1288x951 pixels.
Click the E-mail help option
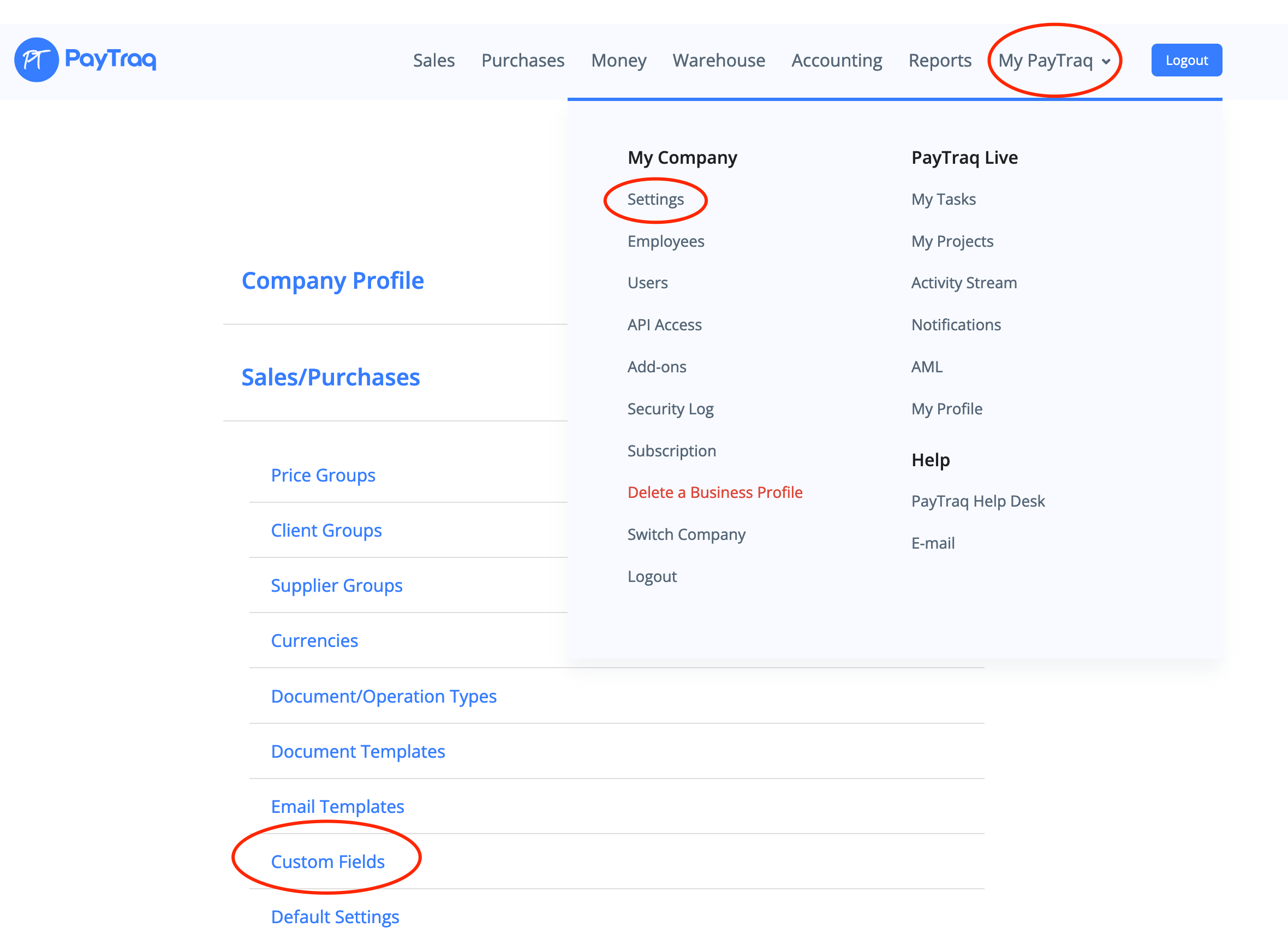click(x=933, y=543)
